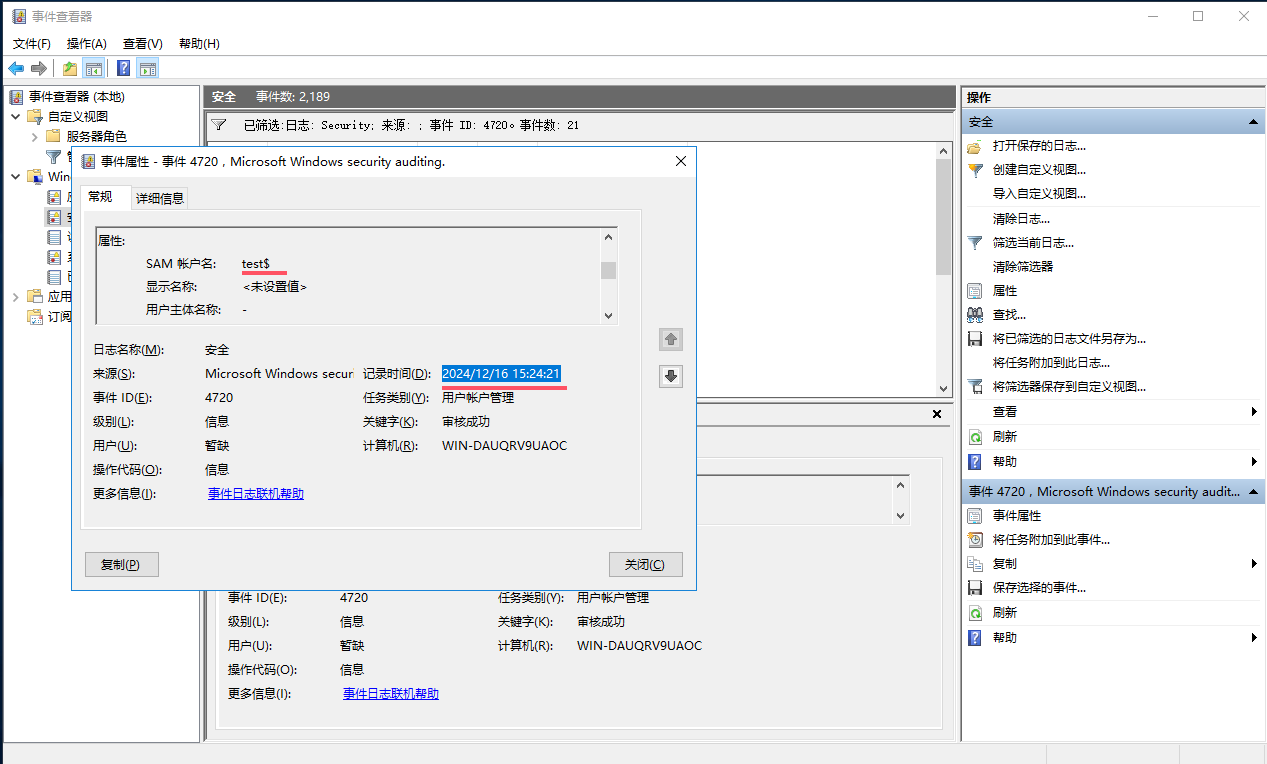Click the binoculars icon next to 查找
Image resolution: width=1267 pixels, height=764 pixels.
(x=975, y=315)
